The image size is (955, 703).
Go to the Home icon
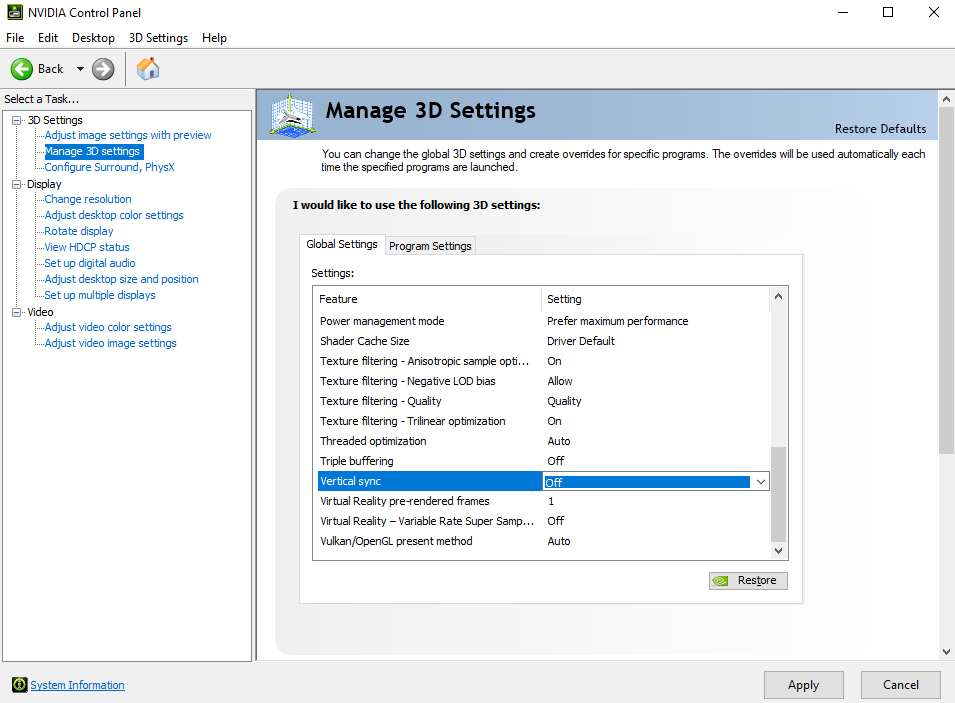pos(148,69)
